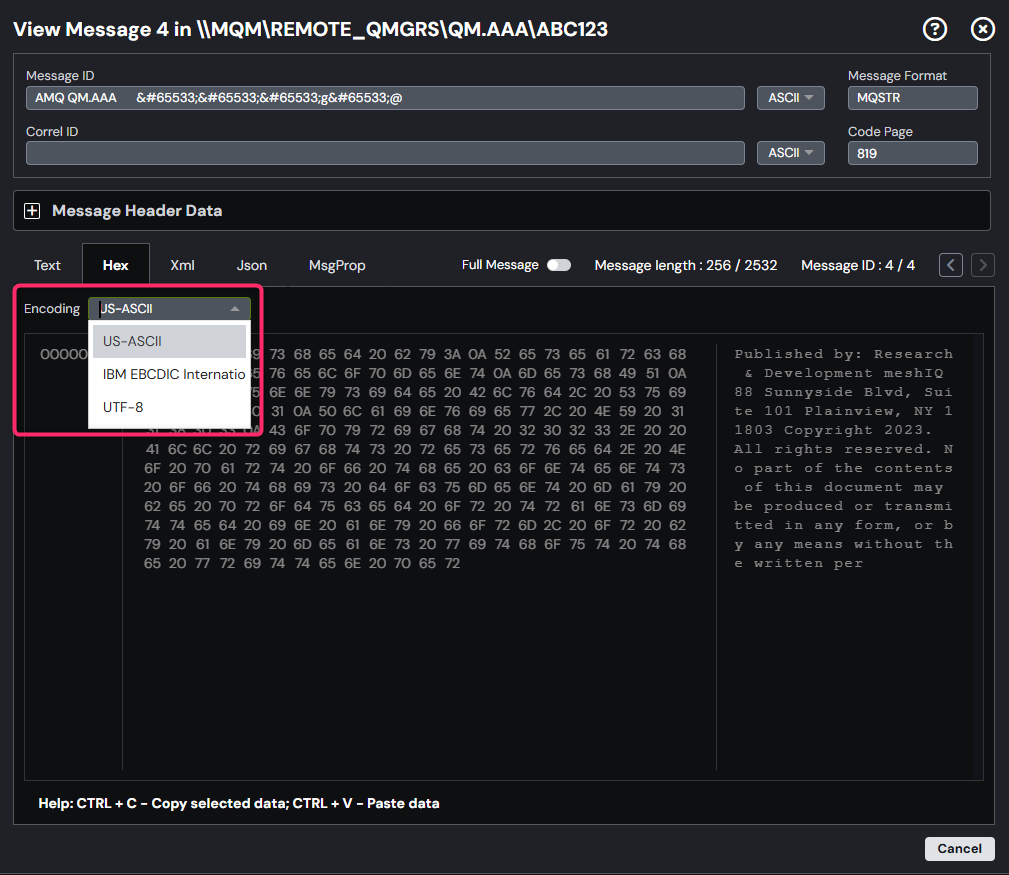
Task: Collapse the open Encoding dropdown
Action: click(168, 308)
